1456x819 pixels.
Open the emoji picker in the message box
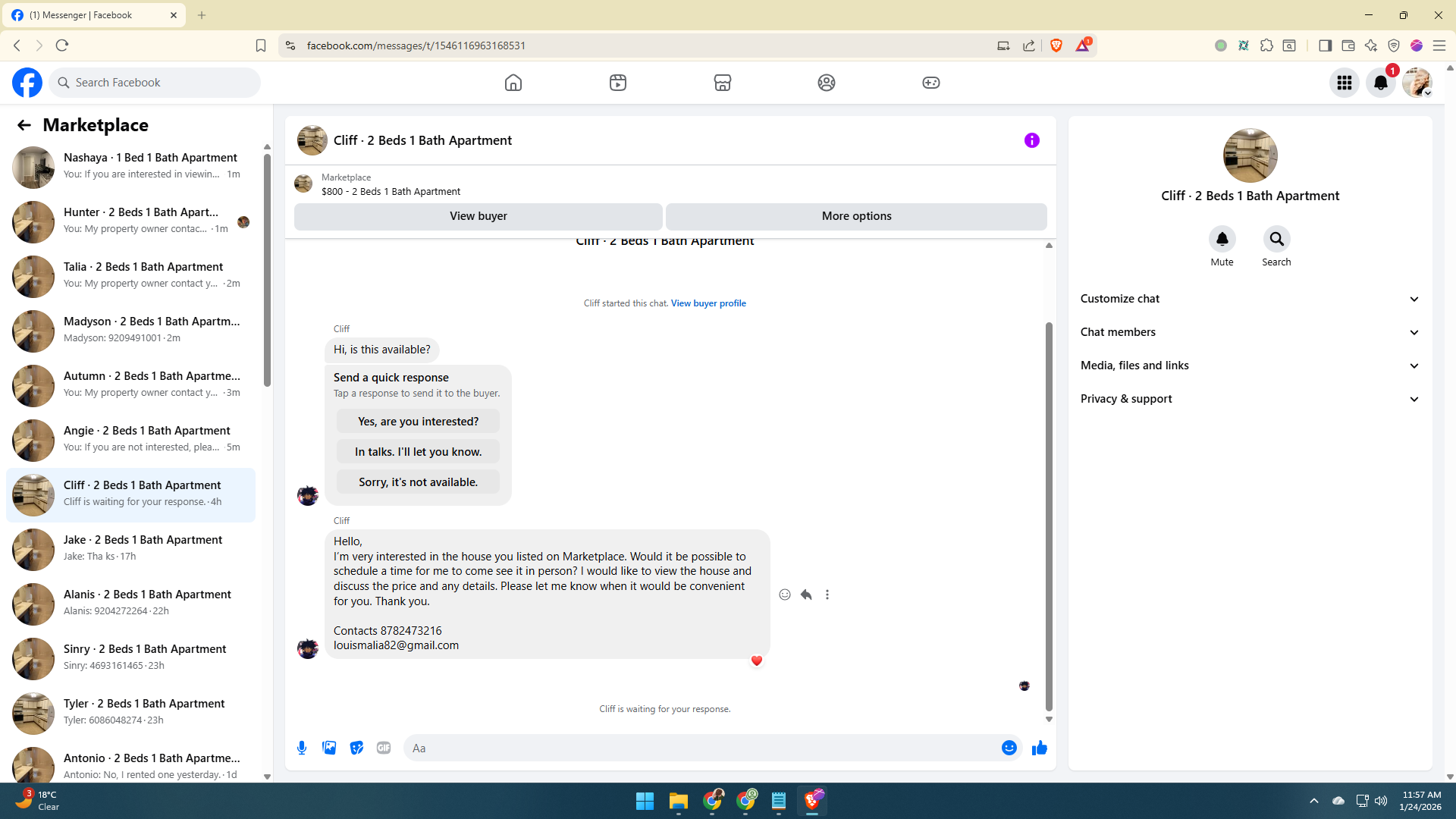pos(1009,748)
